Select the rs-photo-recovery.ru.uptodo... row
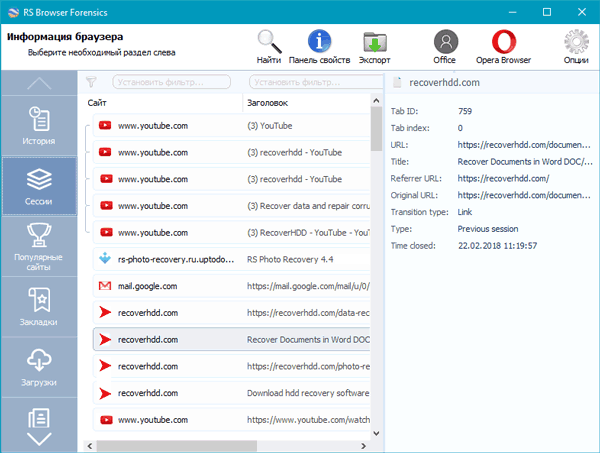This screenshot has width=600, height=453. (232, 259)
